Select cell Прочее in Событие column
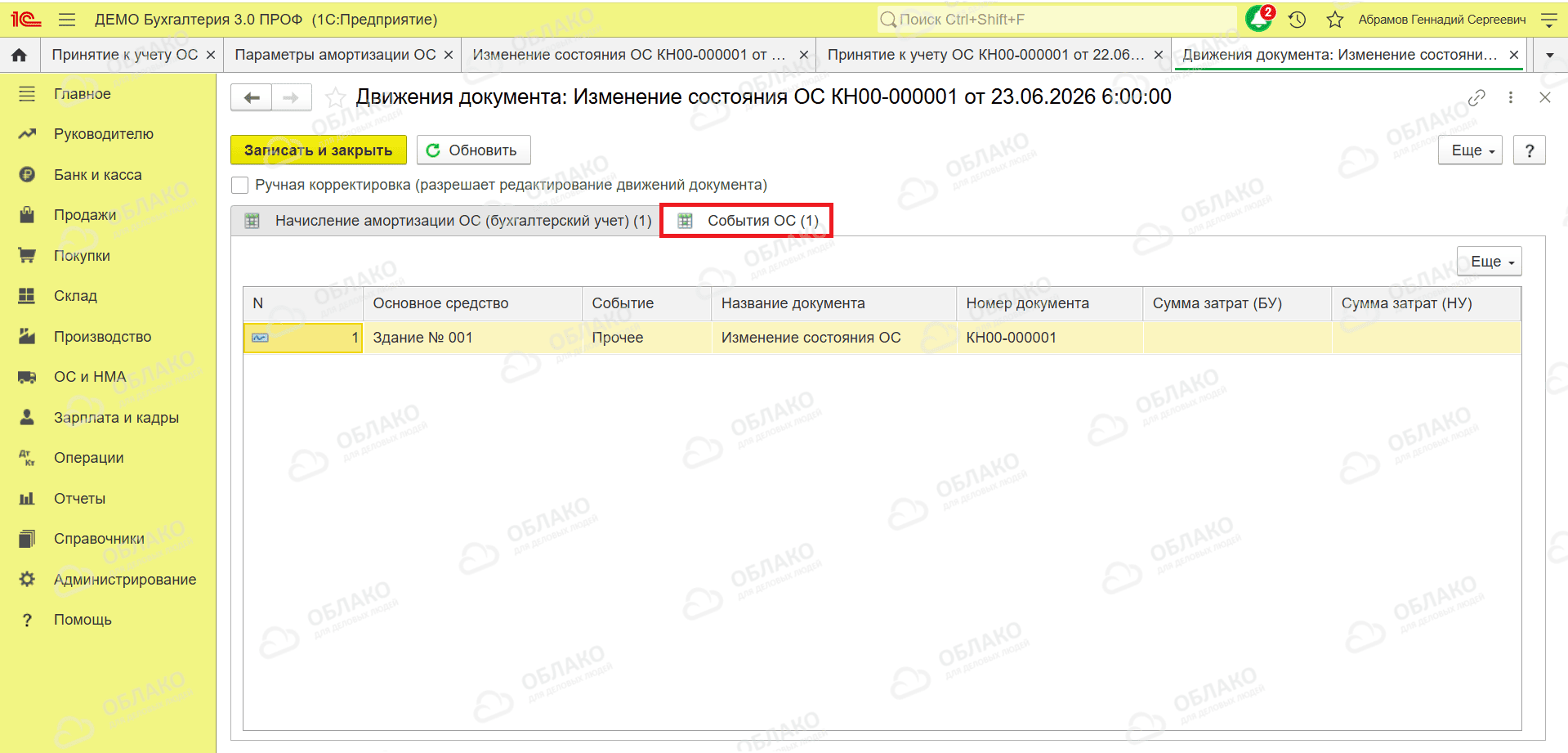Viewport: 1568px width, 753px height. tap(646, 338)
